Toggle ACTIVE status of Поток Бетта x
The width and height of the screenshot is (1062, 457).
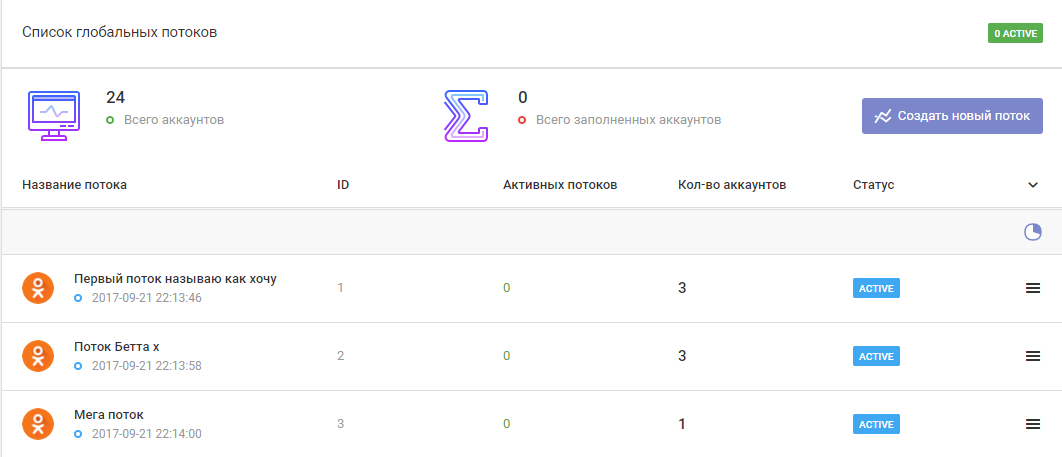pos(876,356)
